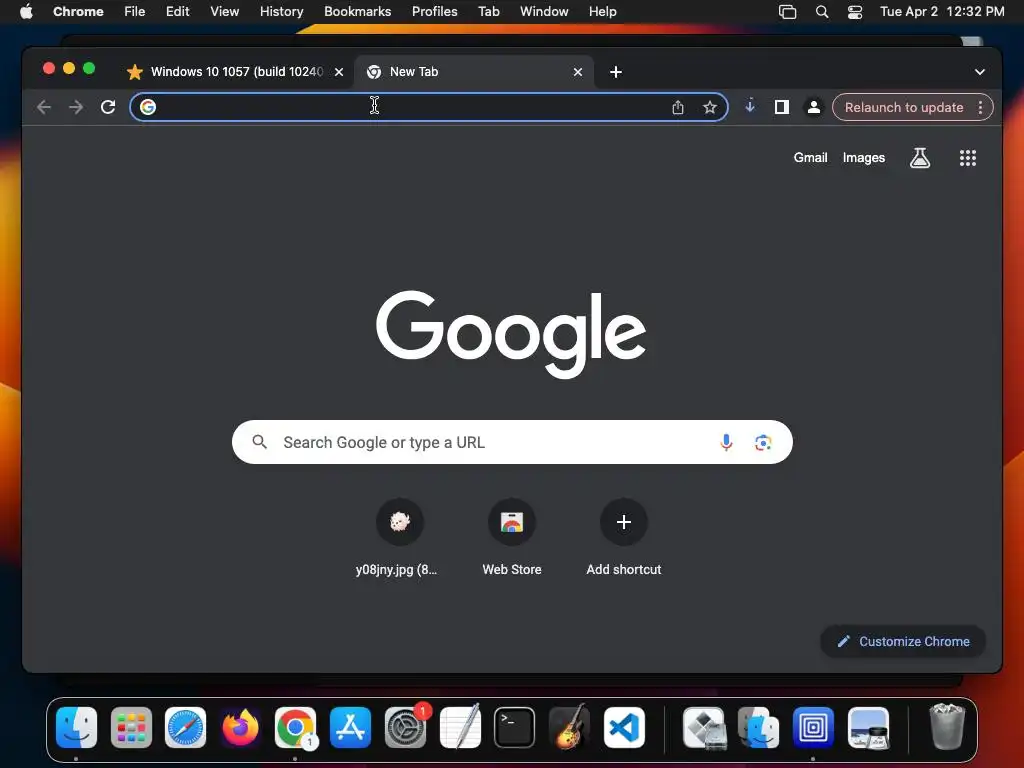Open Preview app from the Dock
Screen dimensions: 1024x768
pyautogui.click(x=868, y=728)
